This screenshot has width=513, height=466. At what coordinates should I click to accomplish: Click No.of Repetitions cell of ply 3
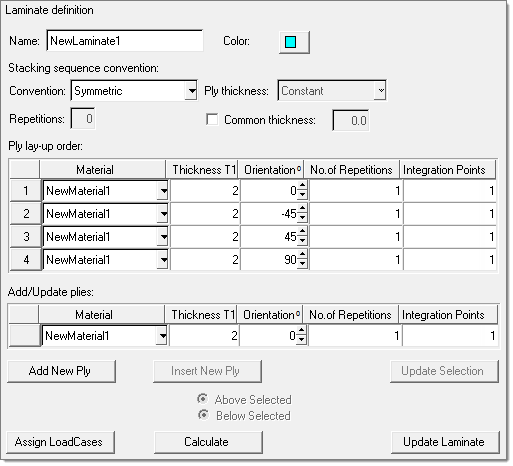point(356,237)
